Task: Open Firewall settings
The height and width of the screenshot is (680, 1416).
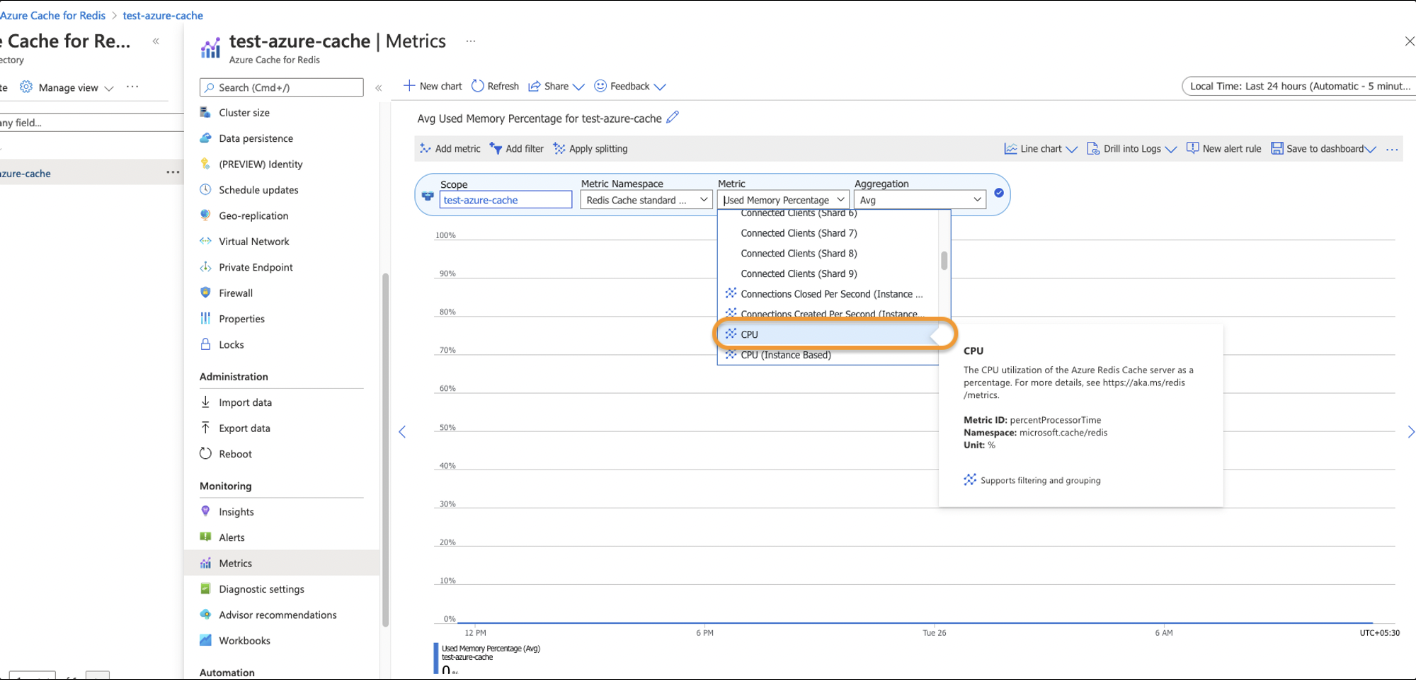Action: (236, 293)
